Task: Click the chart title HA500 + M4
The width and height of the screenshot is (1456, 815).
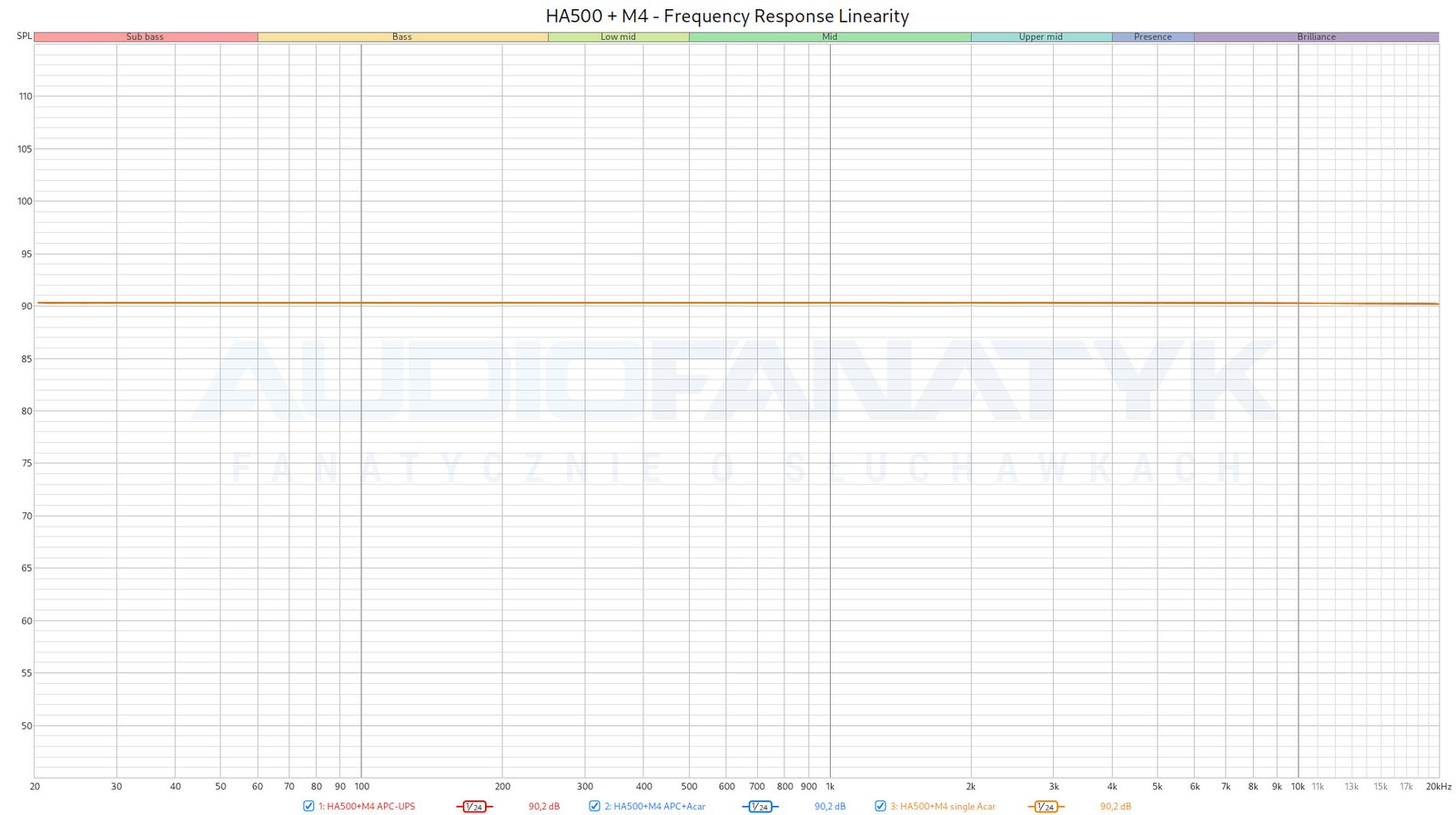Action: point(727,16)
